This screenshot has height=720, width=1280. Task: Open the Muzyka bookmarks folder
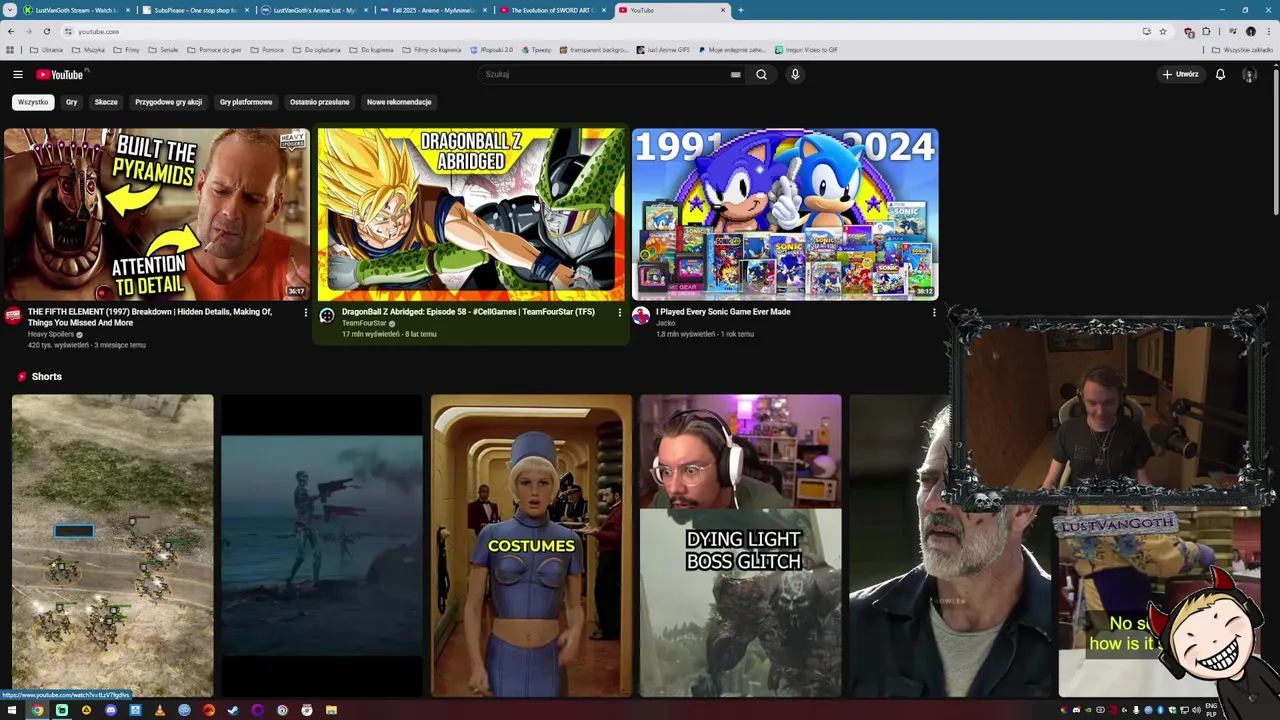(88, 50)
